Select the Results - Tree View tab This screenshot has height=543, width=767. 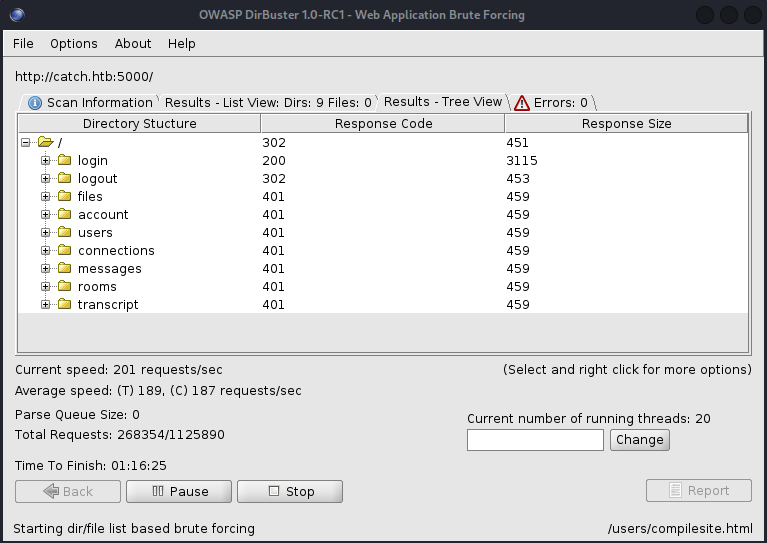click(443, 102)
